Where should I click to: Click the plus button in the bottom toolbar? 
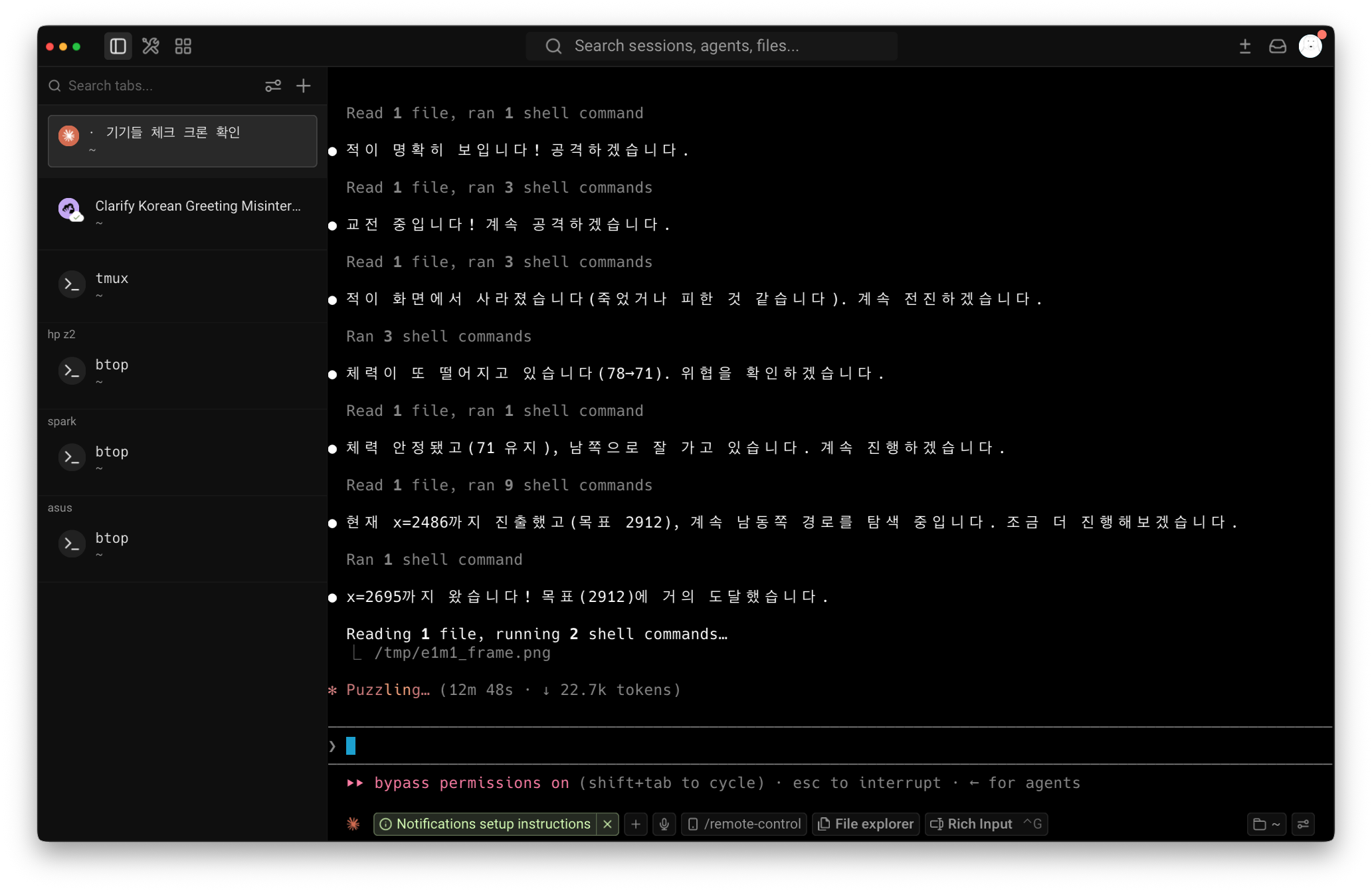[x=636, y=824]
